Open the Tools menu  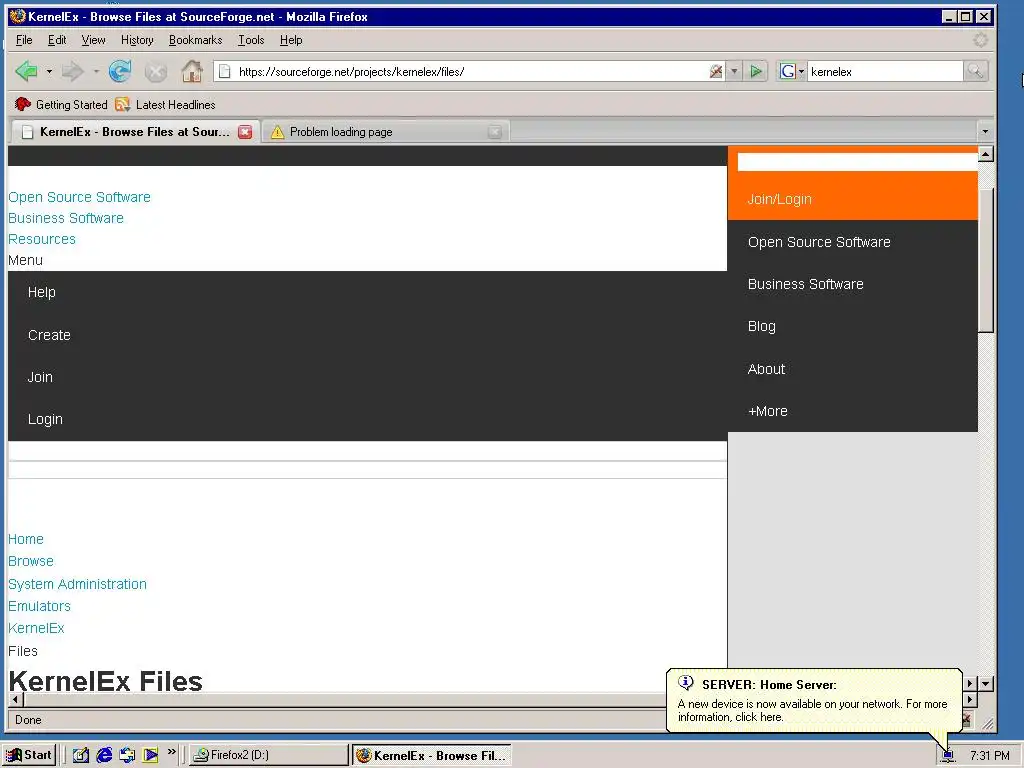[x=251, y=40]
